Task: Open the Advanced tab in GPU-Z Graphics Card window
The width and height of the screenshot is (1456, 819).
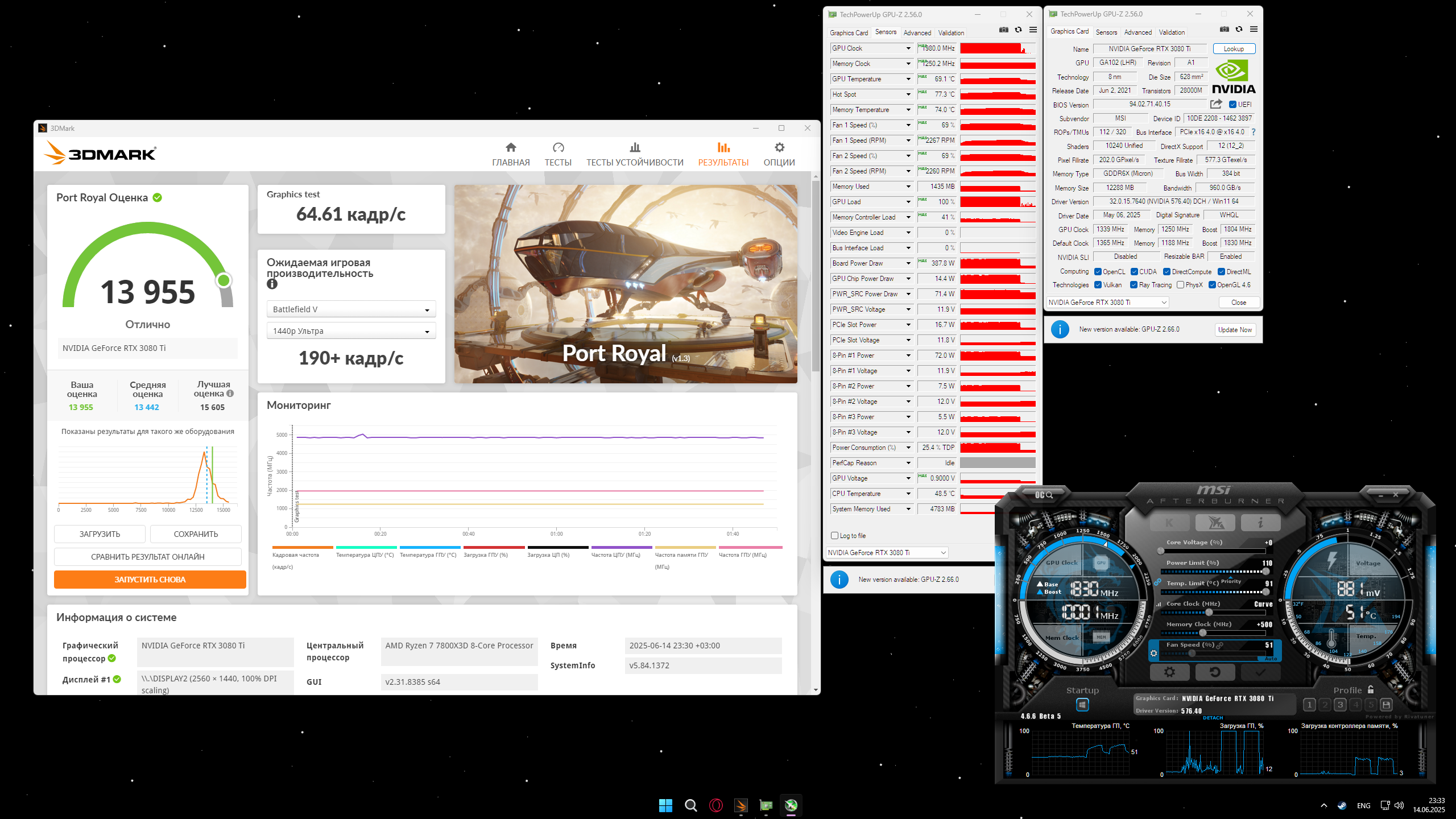Action: [x=1137, y=32]
